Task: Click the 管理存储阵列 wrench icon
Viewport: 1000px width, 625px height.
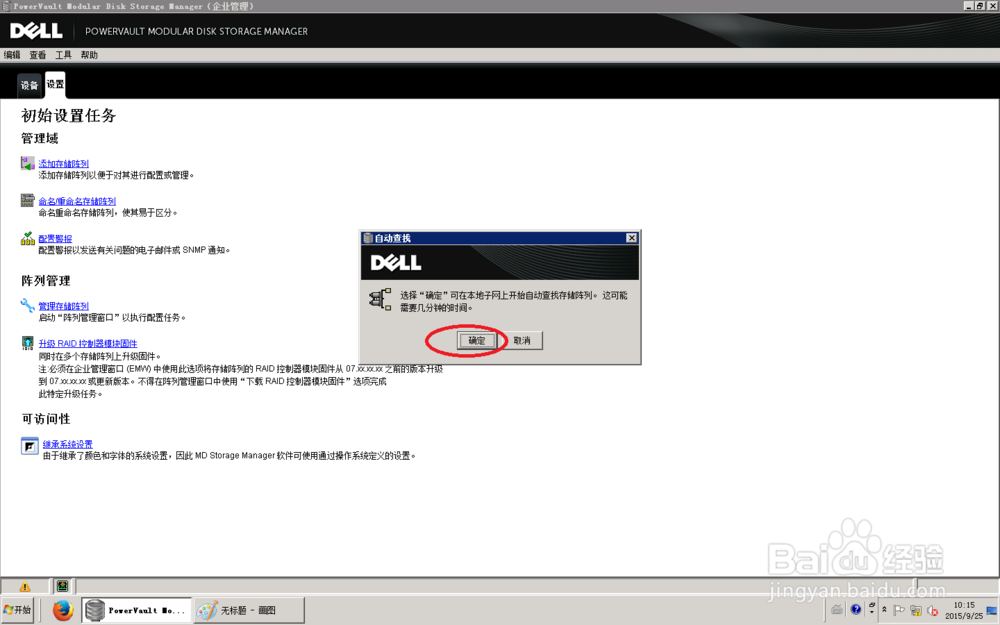Action: (27, 305)
